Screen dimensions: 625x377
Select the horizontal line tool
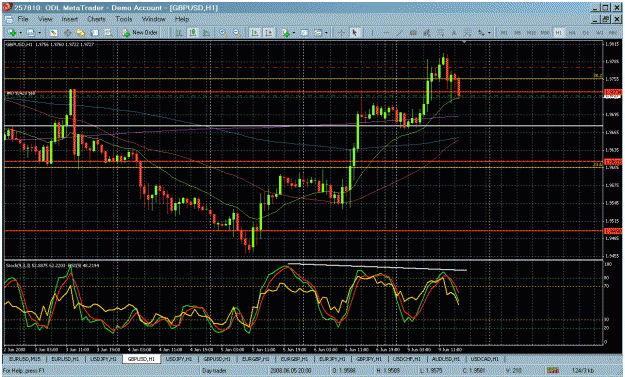(x=386, y=33)
